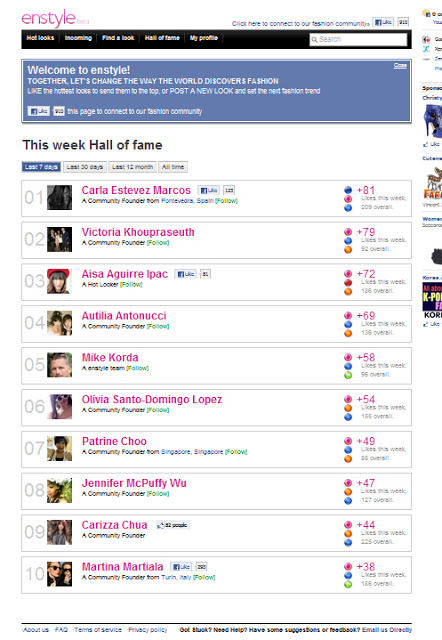Like Carla Estevez Marcos via Facebook button
Image resolution: width=442 pixels, height=640 pixels.
click(x=209, y=190)
